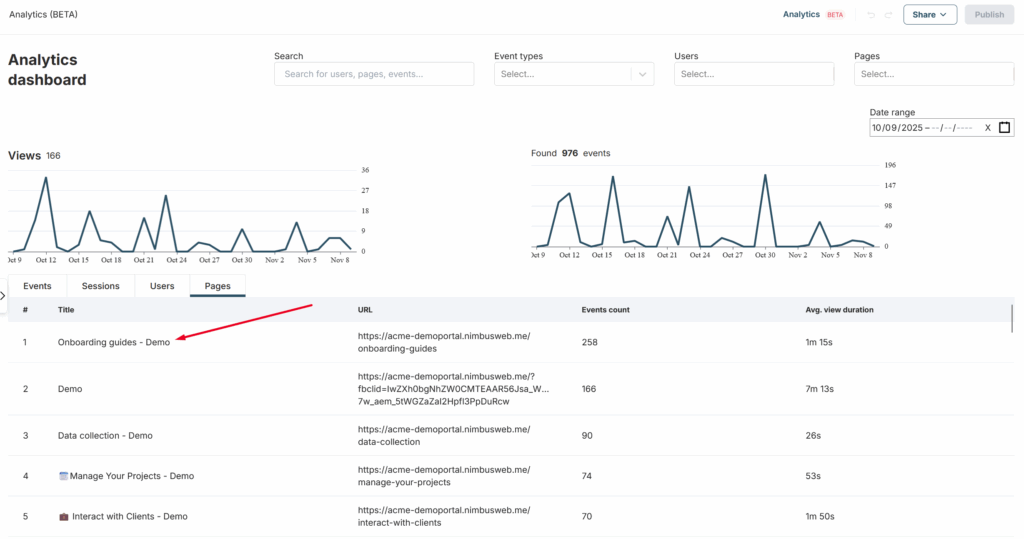Click the red BETA badge
The height and width of the screenshot is (539, 1024).
(x=835, y=15)
